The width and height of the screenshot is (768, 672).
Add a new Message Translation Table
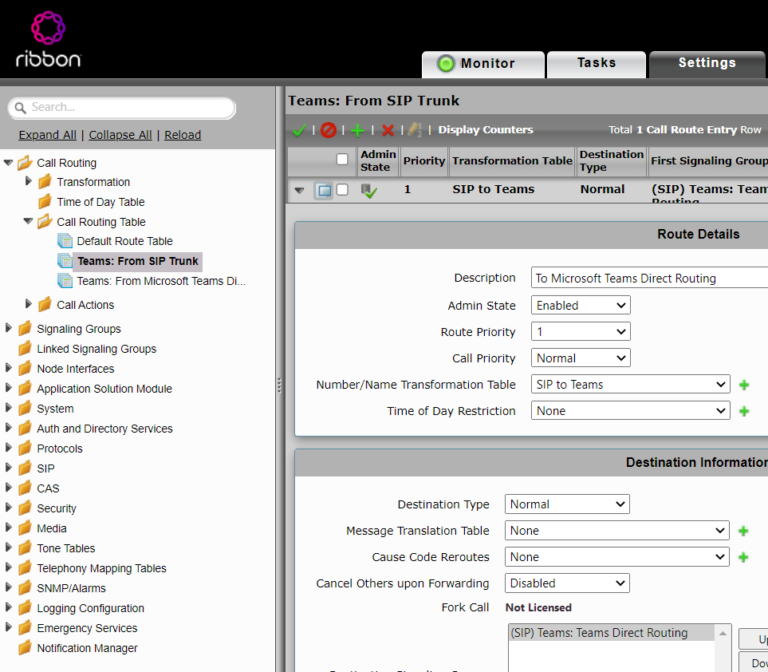743,531
